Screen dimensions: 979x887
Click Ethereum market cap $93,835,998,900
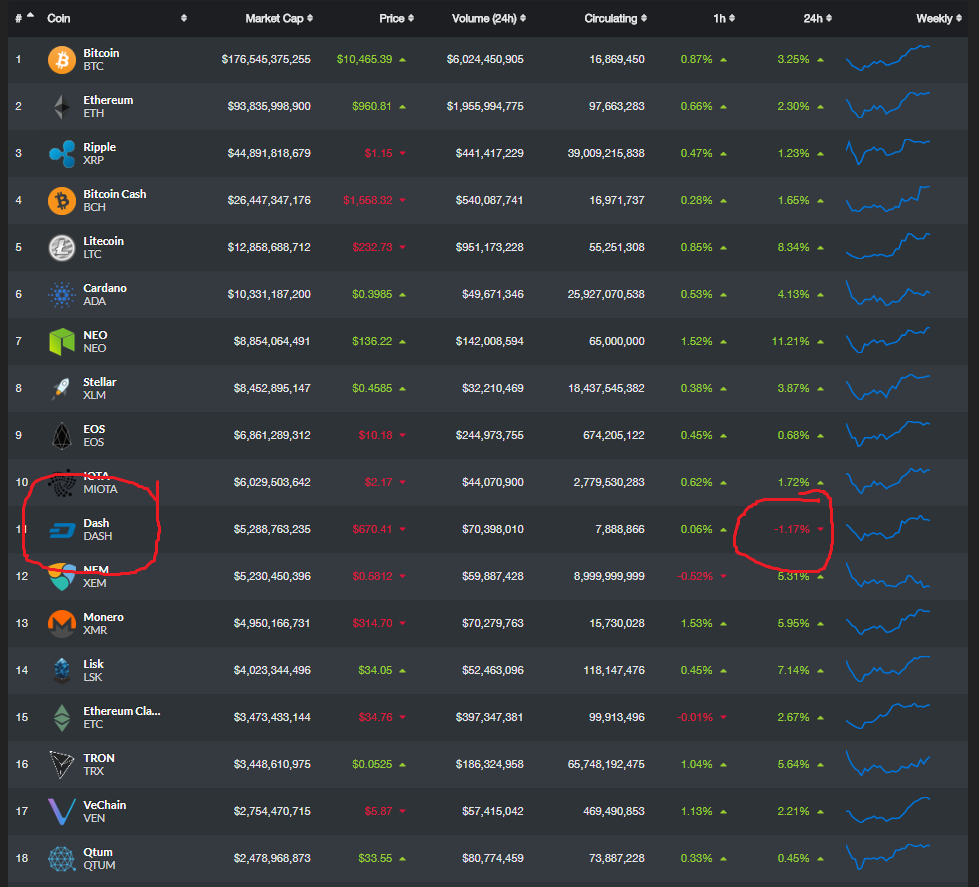[x=269, y=106]
